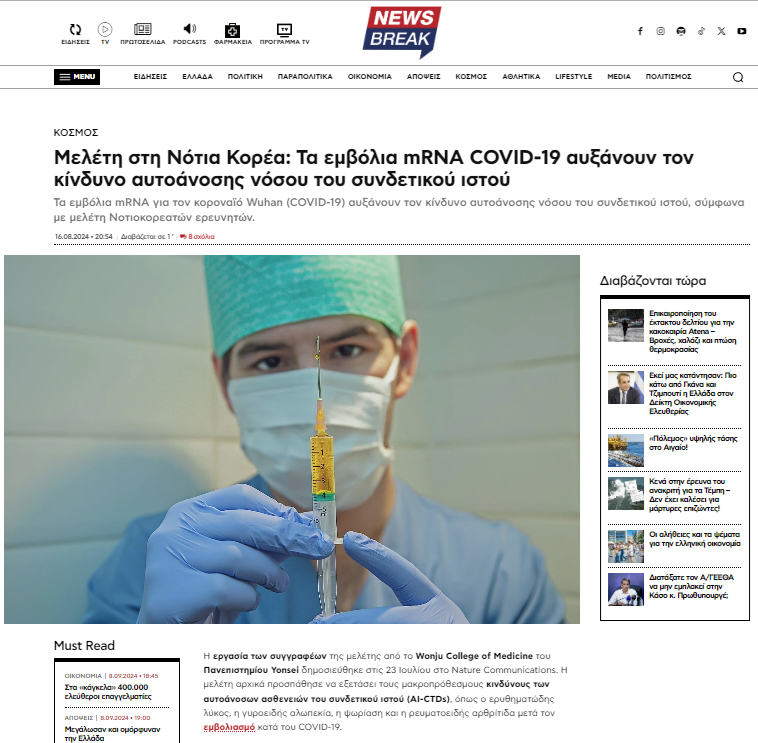This screenshot has width=758, height=743.
Task: Click the search magnifier icon
Action: 738,77
